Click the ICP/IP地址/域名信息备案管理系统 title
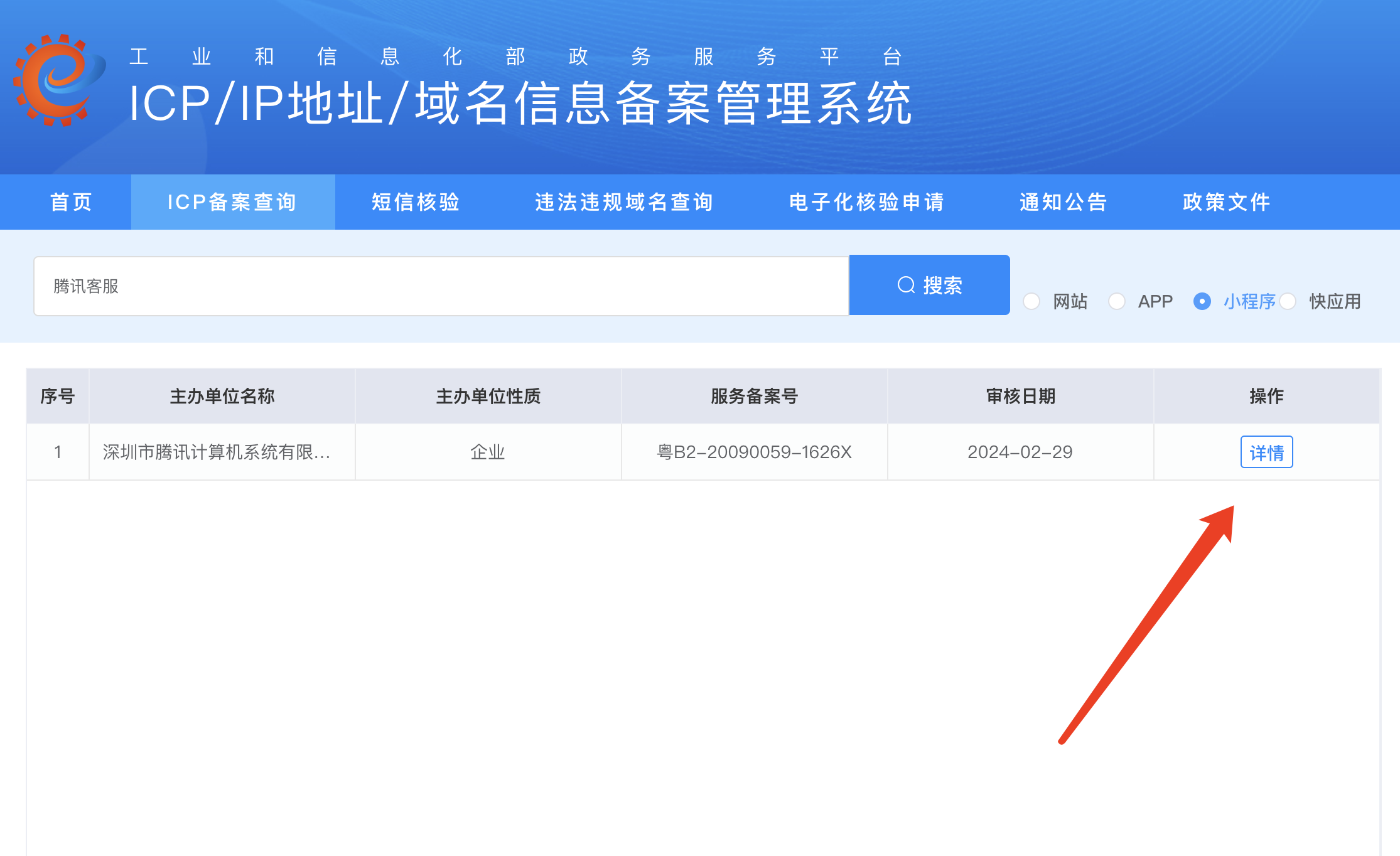Image resolution: width=1400 pixels, height=856 pixels. pos(520,103)
